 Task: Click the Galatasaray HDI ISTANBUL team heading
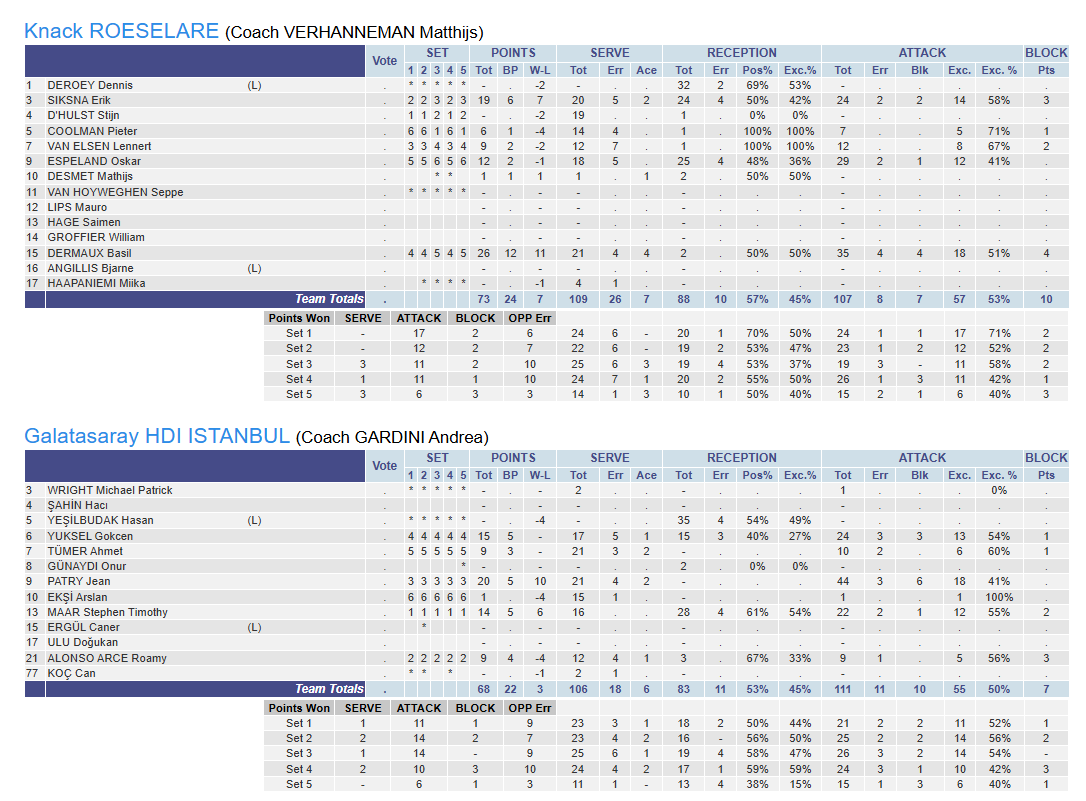pyautogui.click(x=157, y=436)
